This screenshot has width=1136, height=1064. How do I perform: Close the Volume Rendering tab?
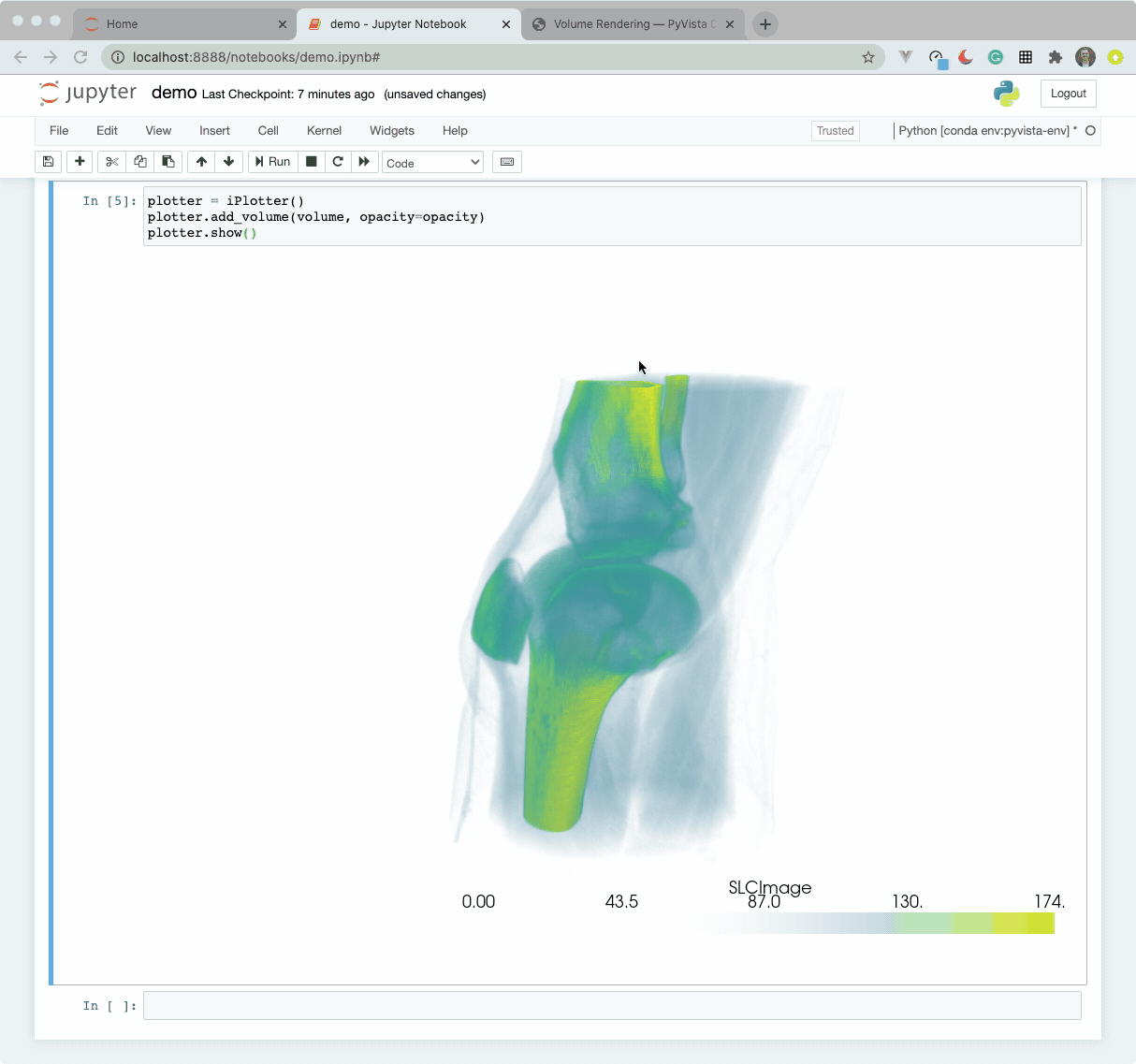coord(730,24)
